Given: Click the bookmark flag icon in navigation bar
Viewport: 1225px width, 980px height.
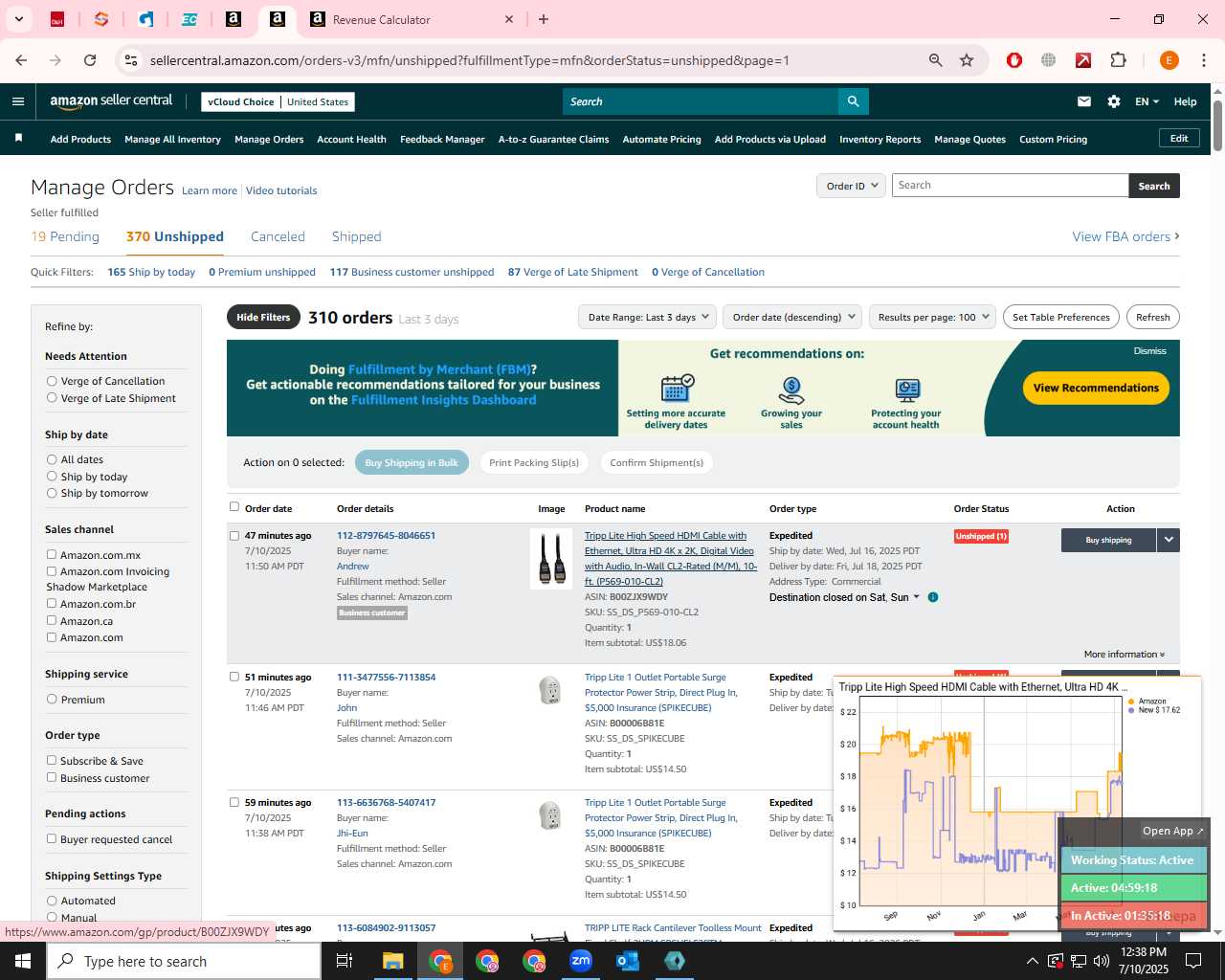Looking at the screenshot, I should 18,139.
